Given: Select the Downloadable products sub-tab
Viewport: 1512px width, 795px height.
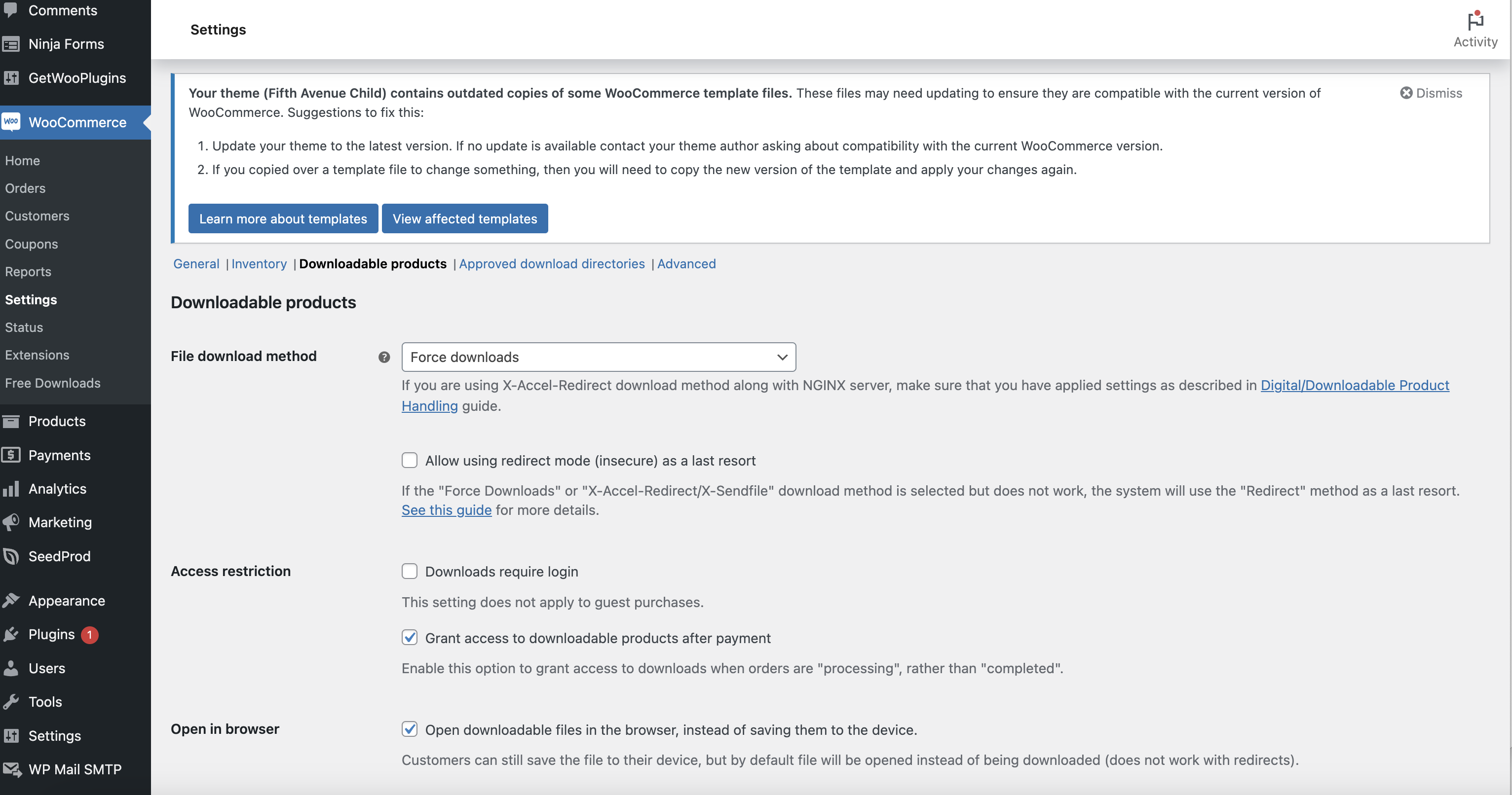Looking at the screenshot, I should point(373,263).
